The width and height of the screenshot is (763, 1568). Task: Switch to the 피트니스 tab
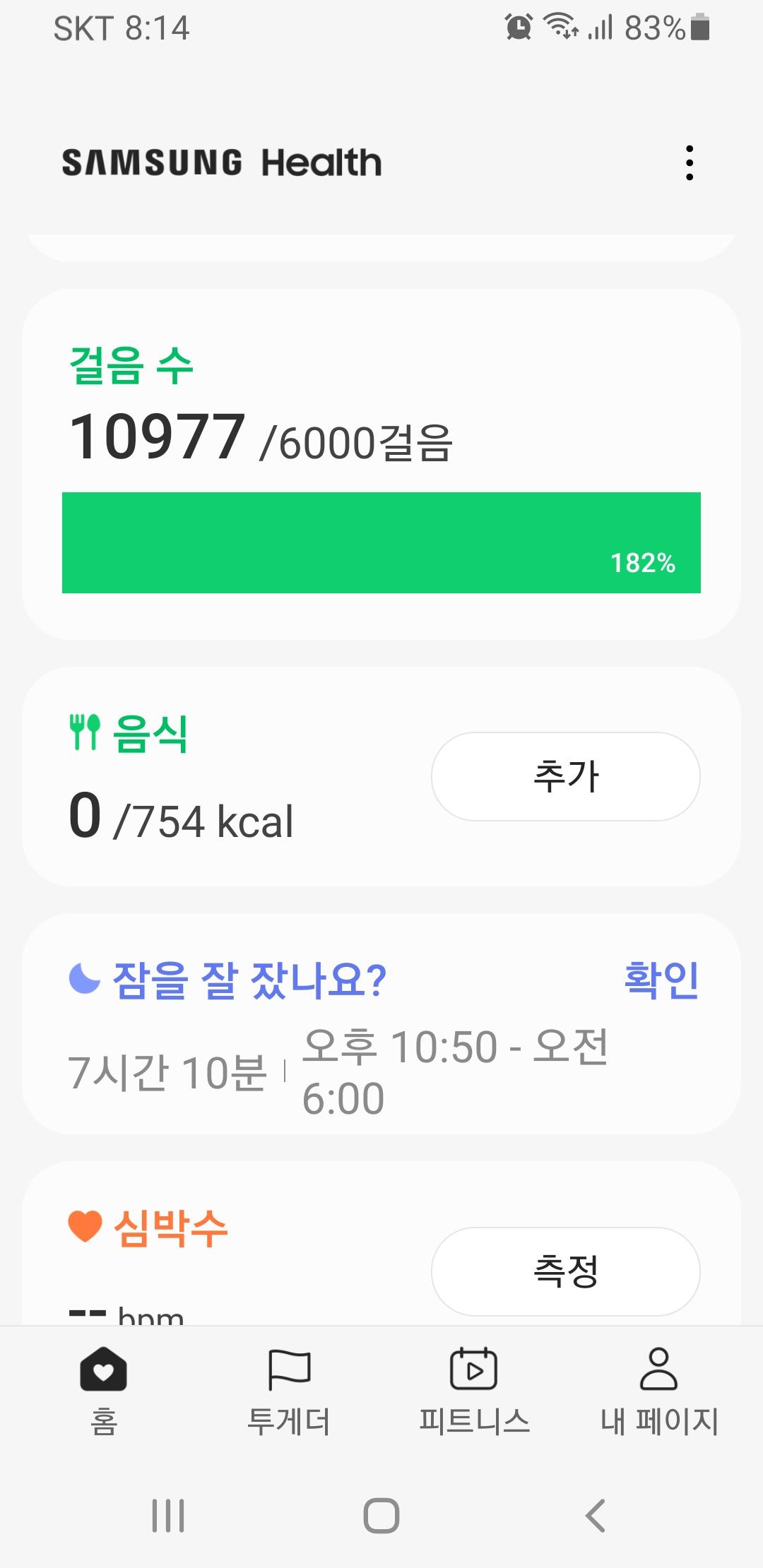pos(474,1421)
